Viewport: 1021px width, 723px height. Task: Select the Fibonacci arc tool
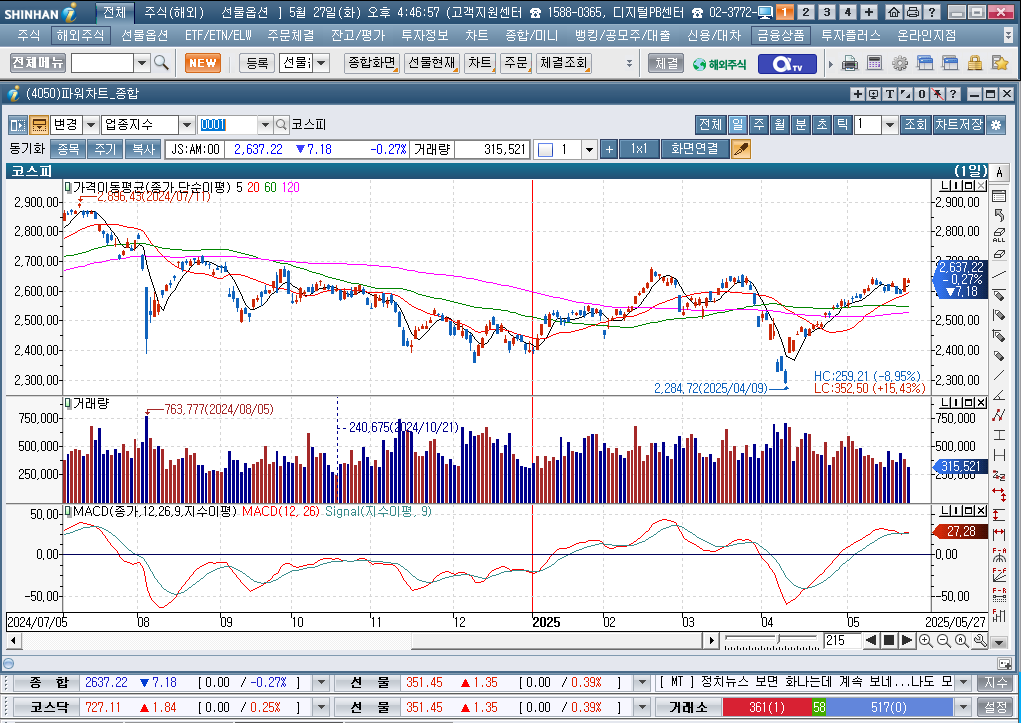click(x=999, y=554)
